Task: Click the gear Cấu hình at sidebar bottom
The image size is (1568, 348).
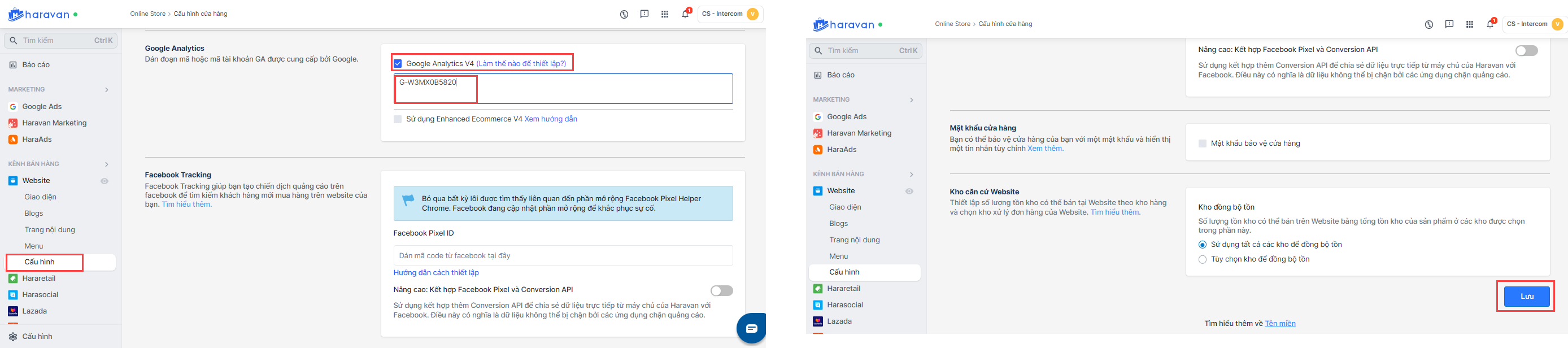Action: [37, 337]
